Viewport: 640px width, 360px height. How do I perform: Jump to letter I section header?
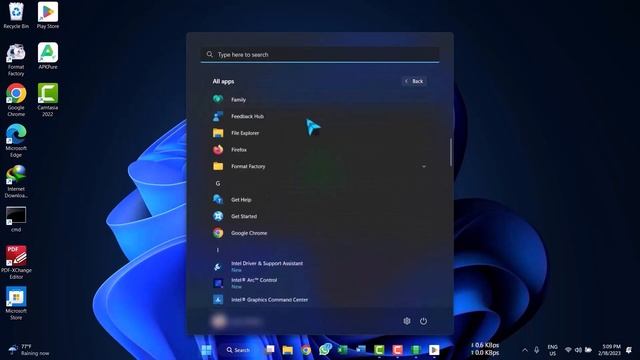click(218, 250)
